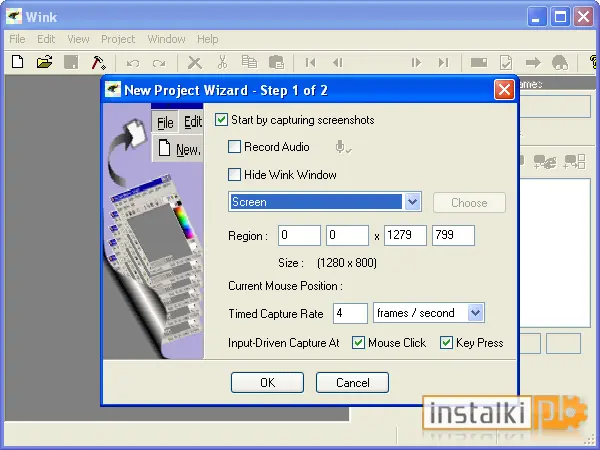Click the Region first field showing 0
The width and height of the screenshot is (600, 450).
(299, 235)
